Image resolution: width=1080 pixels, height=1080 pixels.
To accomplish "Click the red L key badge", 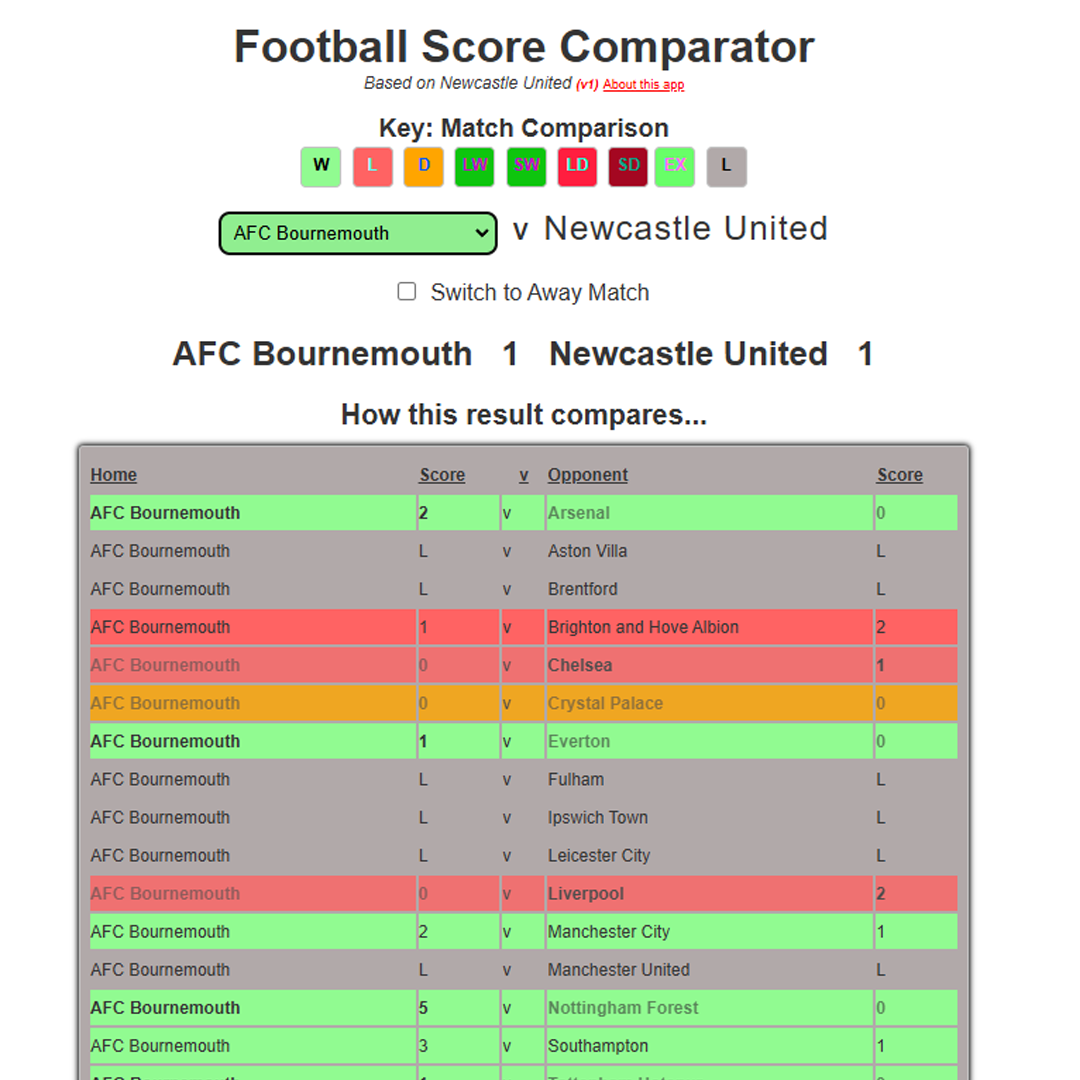I will [x=373, y=167].
